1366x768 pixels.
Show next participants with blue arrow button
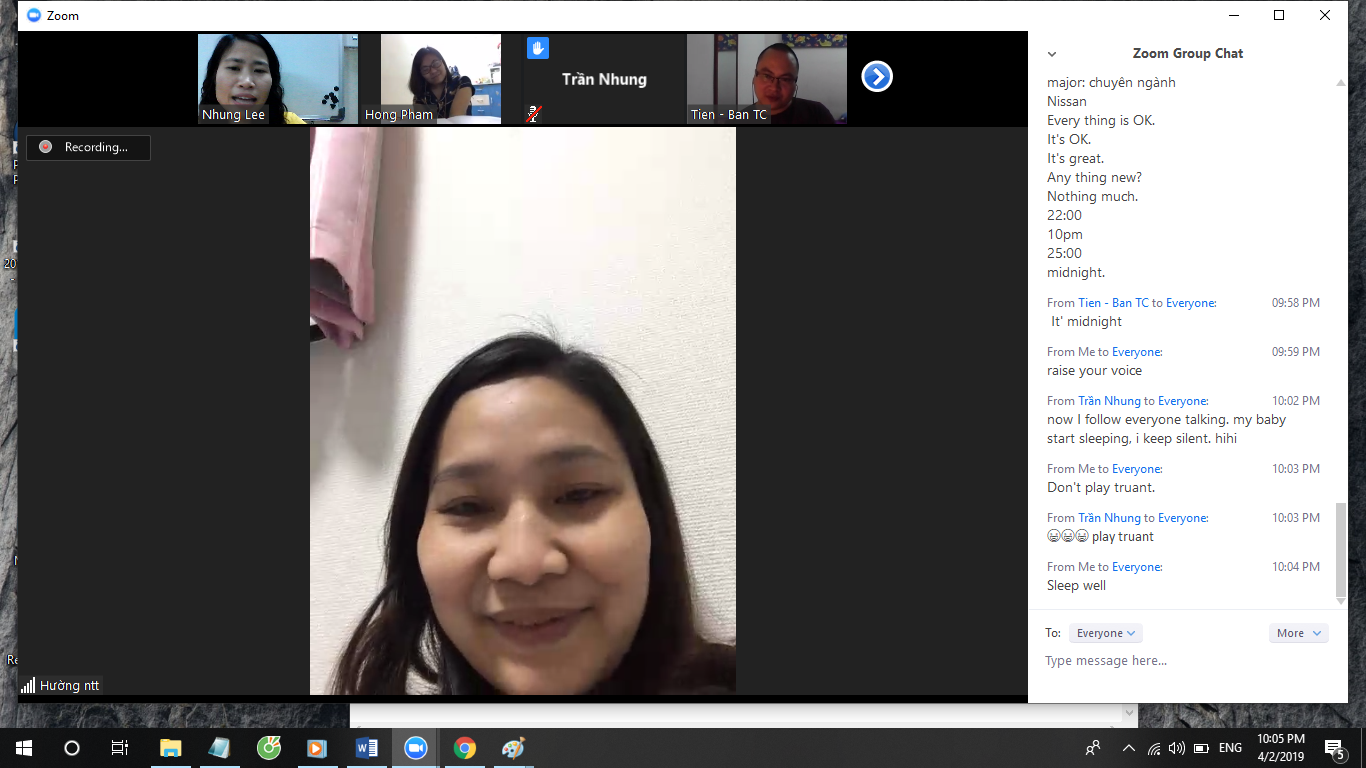click(x=877, y=77)
